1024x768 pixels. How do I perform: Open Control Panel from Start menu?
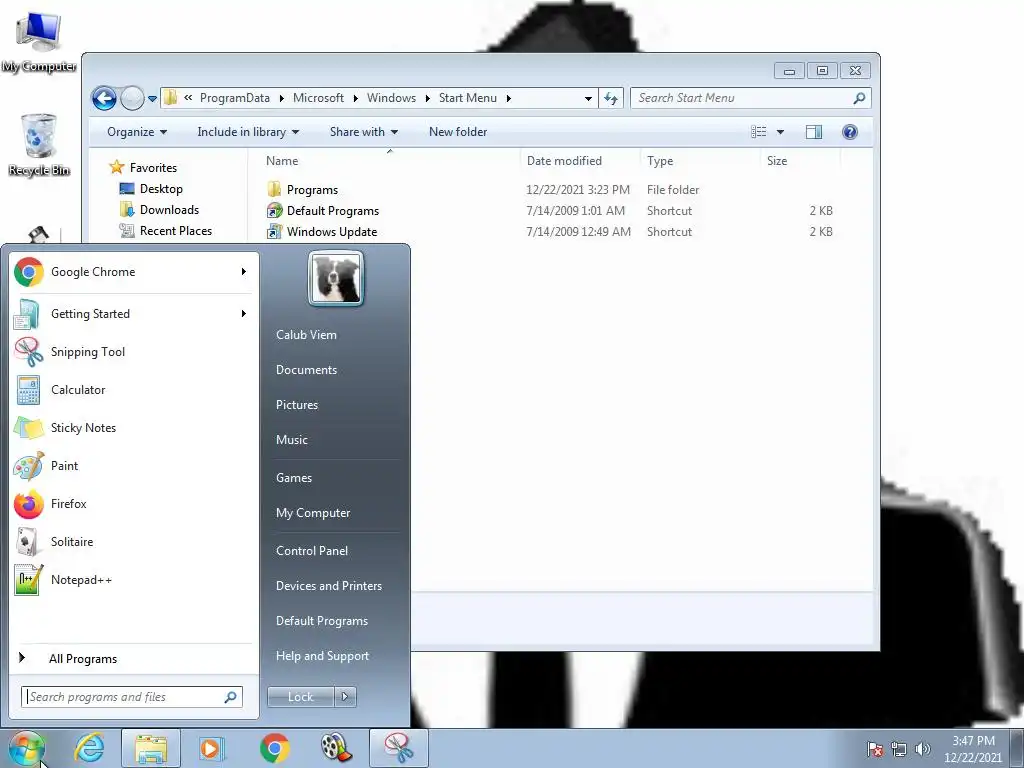click(x=312, y=551)
